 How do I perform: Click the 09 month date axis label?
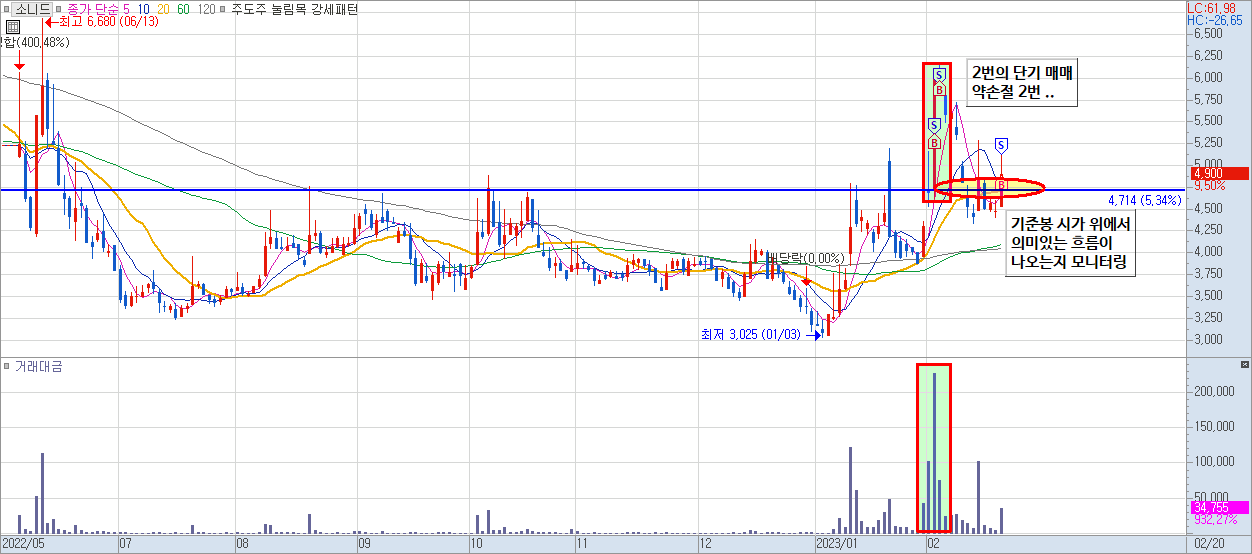point(364,545)
